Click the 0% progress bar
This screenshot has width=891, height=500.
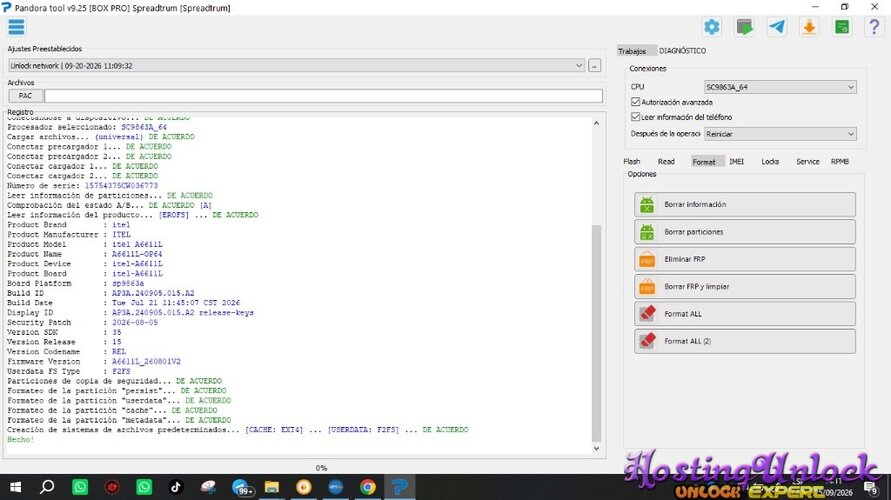(322, 468)
